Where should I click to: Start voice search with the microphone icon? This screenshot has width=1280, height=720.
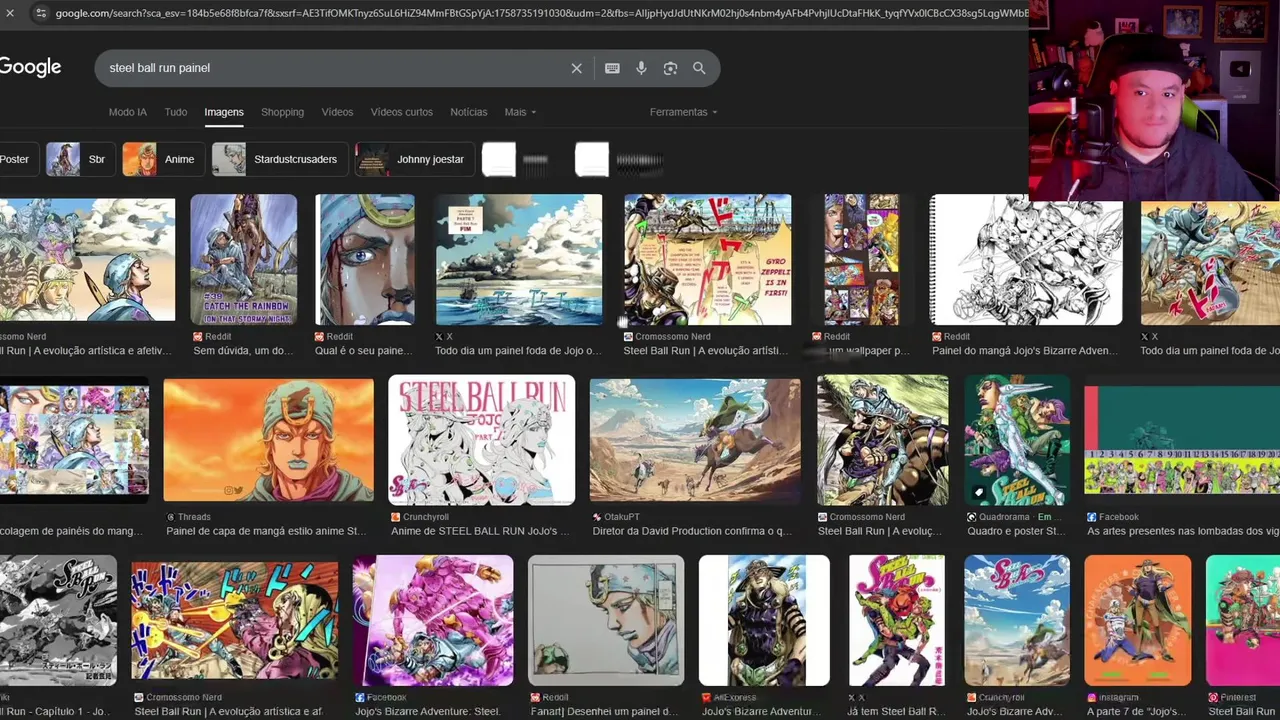click(x=641, y=68)
